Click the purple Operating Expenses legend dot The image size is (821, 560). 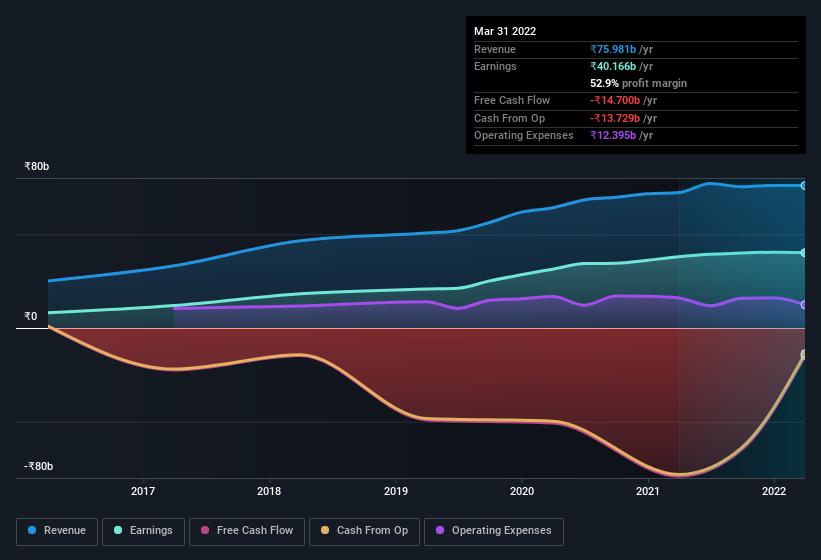[440, 530]
